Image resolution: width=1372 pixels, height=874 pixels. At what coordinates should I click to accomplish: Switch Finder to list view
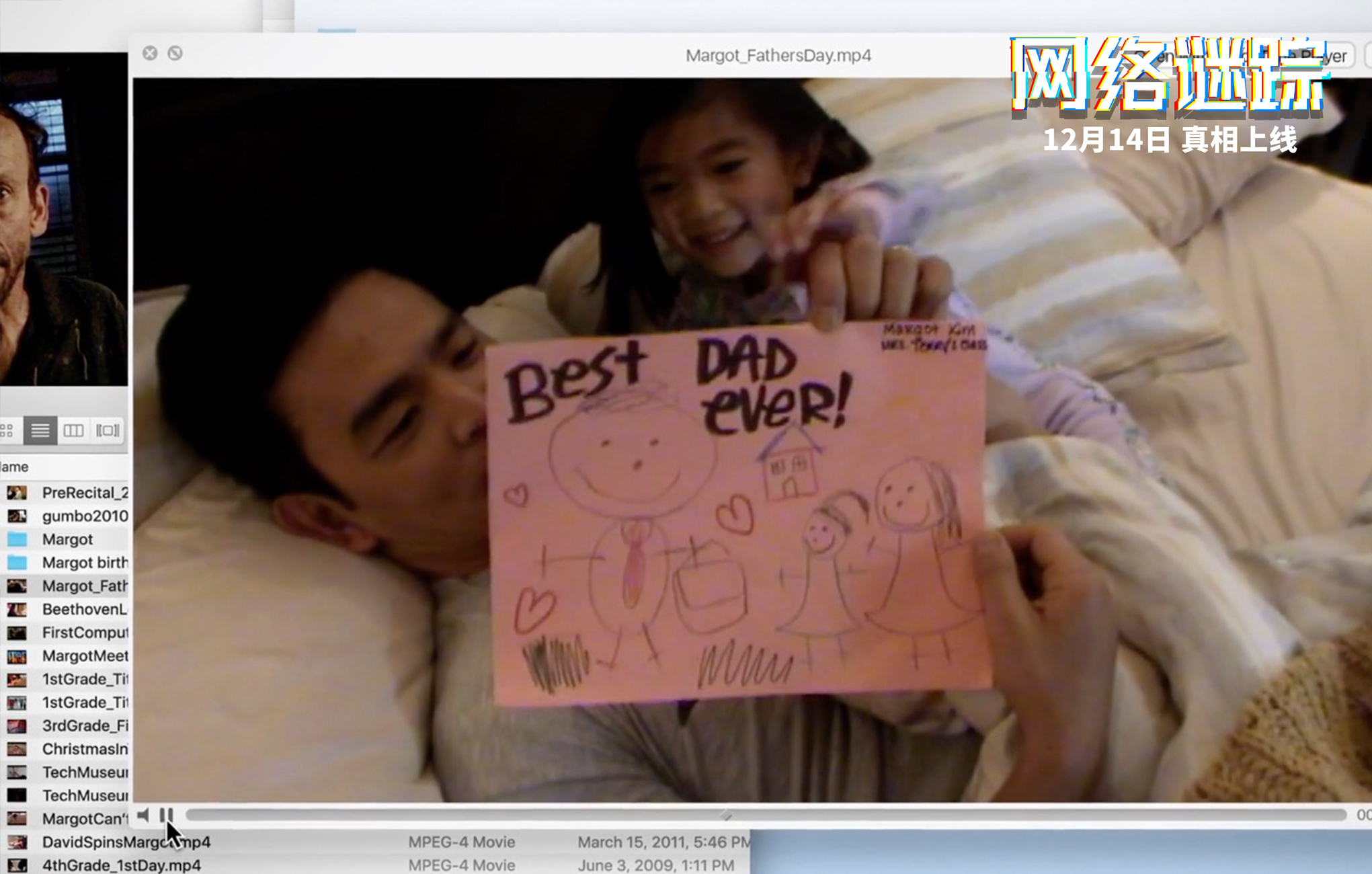(x=40, y=430)
